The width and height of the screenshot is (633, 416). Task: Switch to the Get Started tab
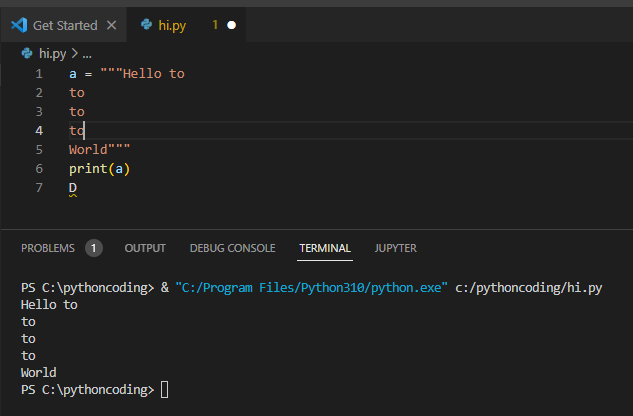(x=64, y=25)
